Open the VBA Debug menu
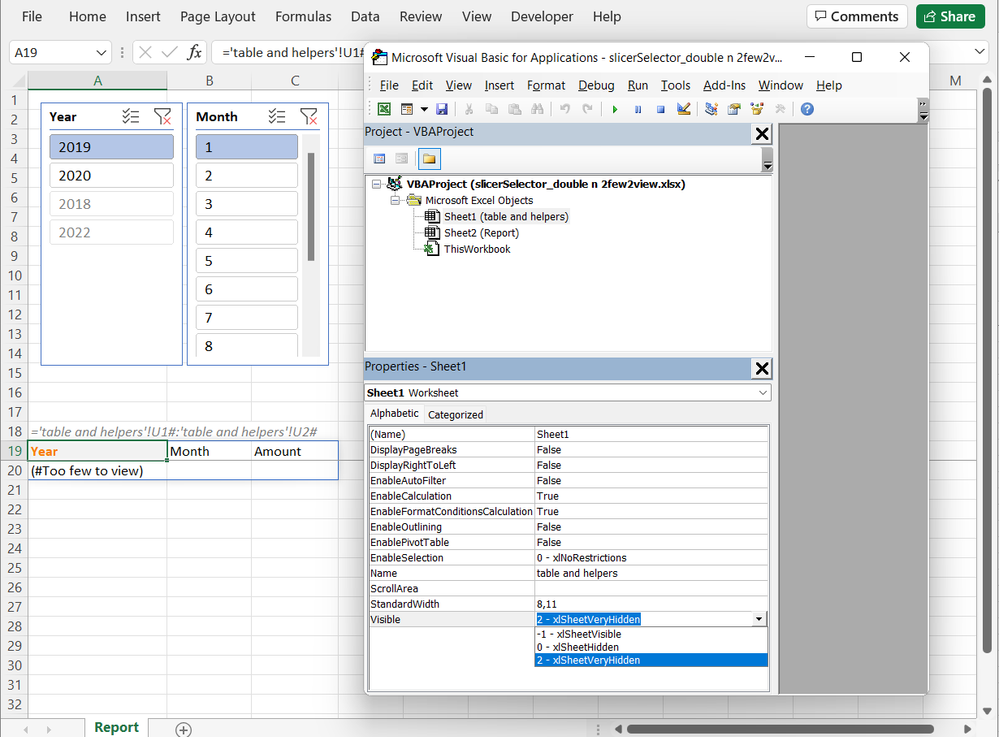This screenshot has width=999, height=737. click(x=596, y=85)
